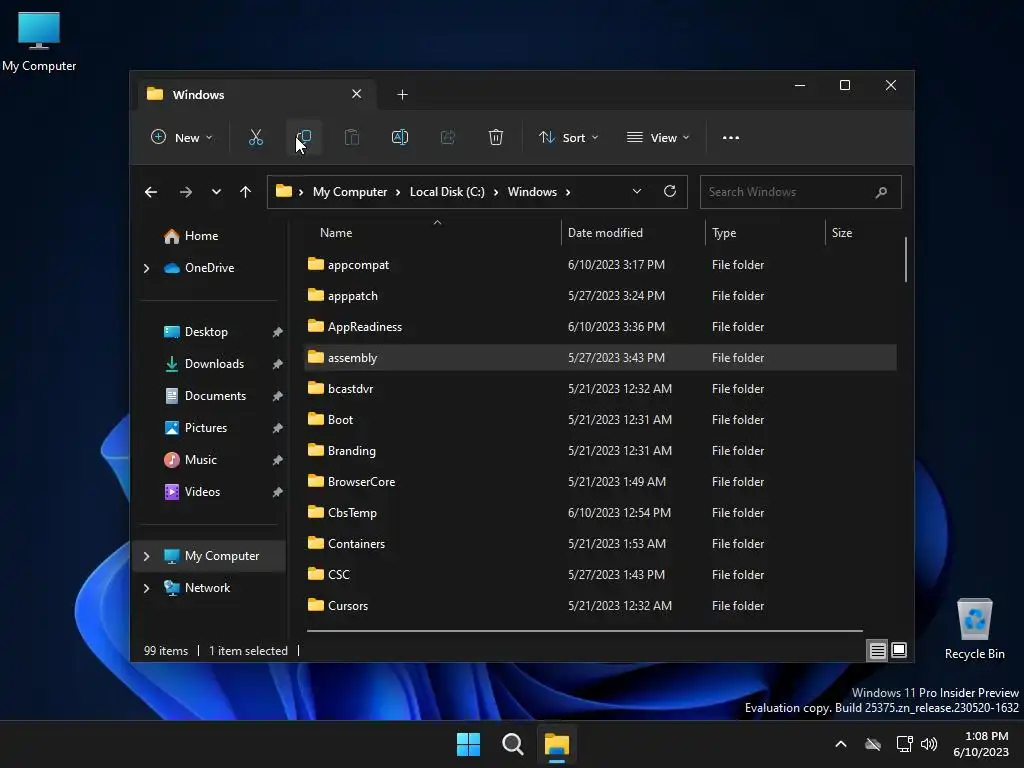
Task: Open taskbar Search
Action: 513,744
